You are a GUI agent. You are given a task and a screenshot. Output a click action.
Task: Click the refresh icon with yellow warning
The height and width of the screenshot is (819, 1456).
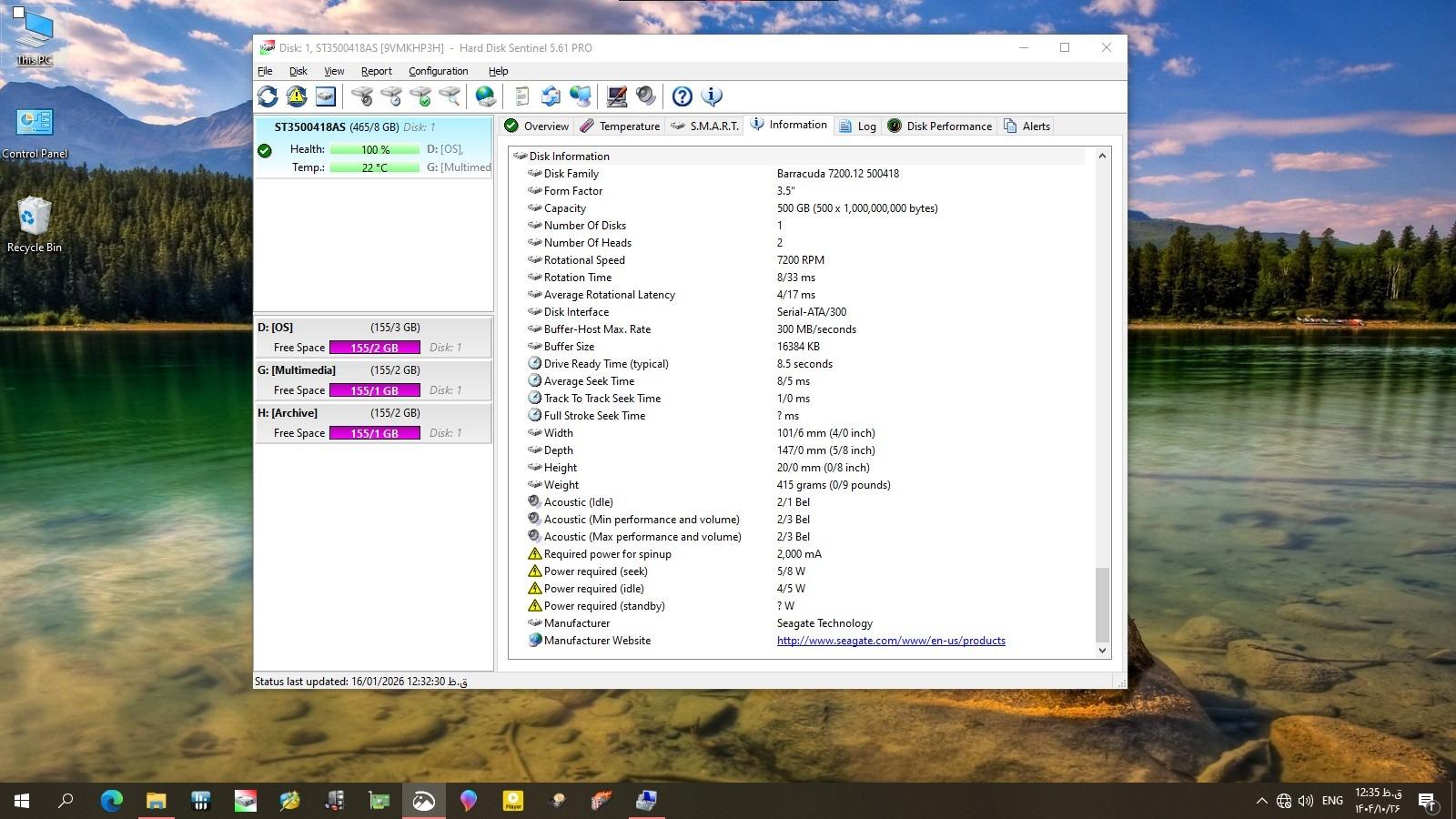tap(297, 96)
